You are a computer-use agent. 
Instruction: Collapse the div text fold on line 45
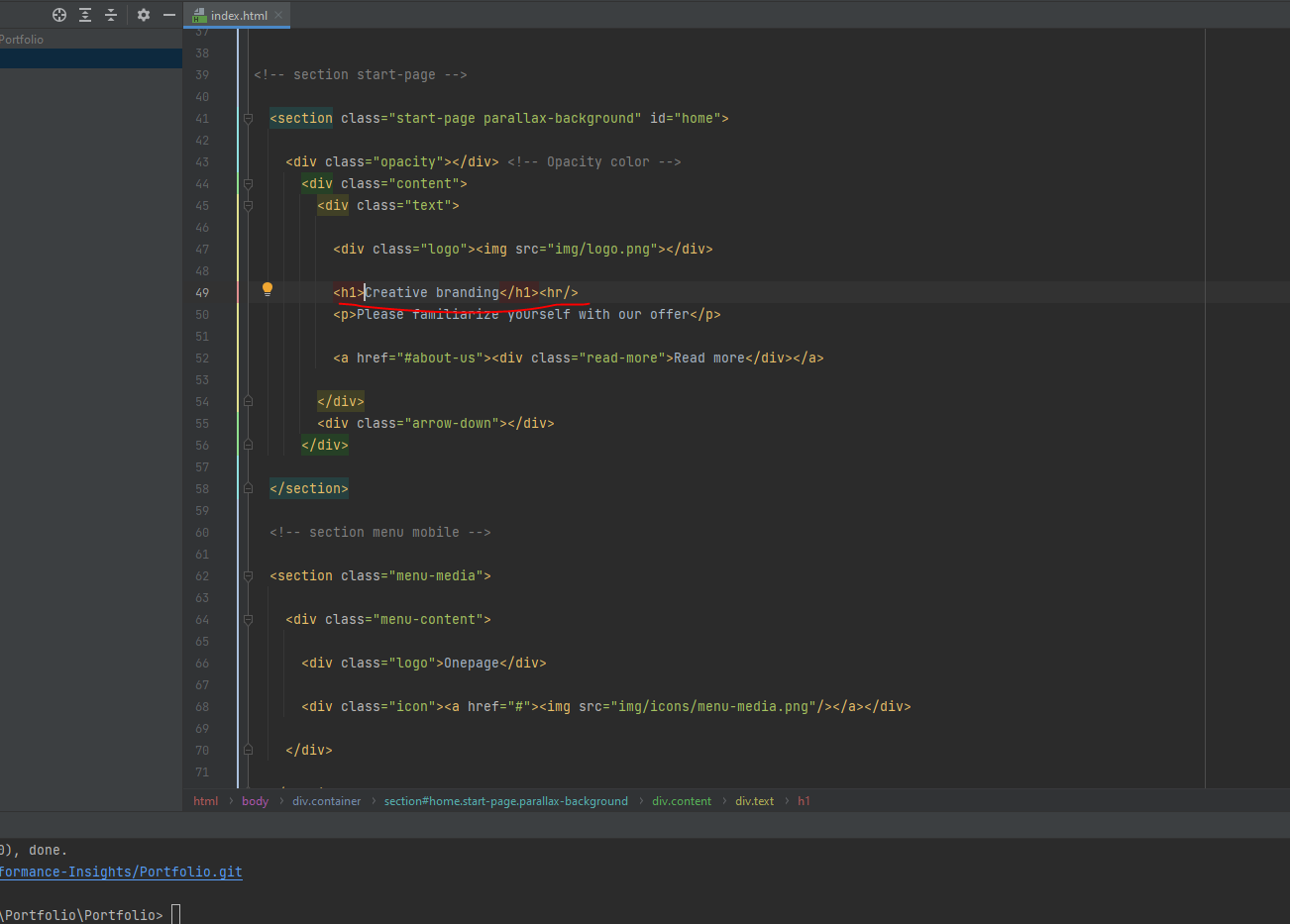point(248,206)
